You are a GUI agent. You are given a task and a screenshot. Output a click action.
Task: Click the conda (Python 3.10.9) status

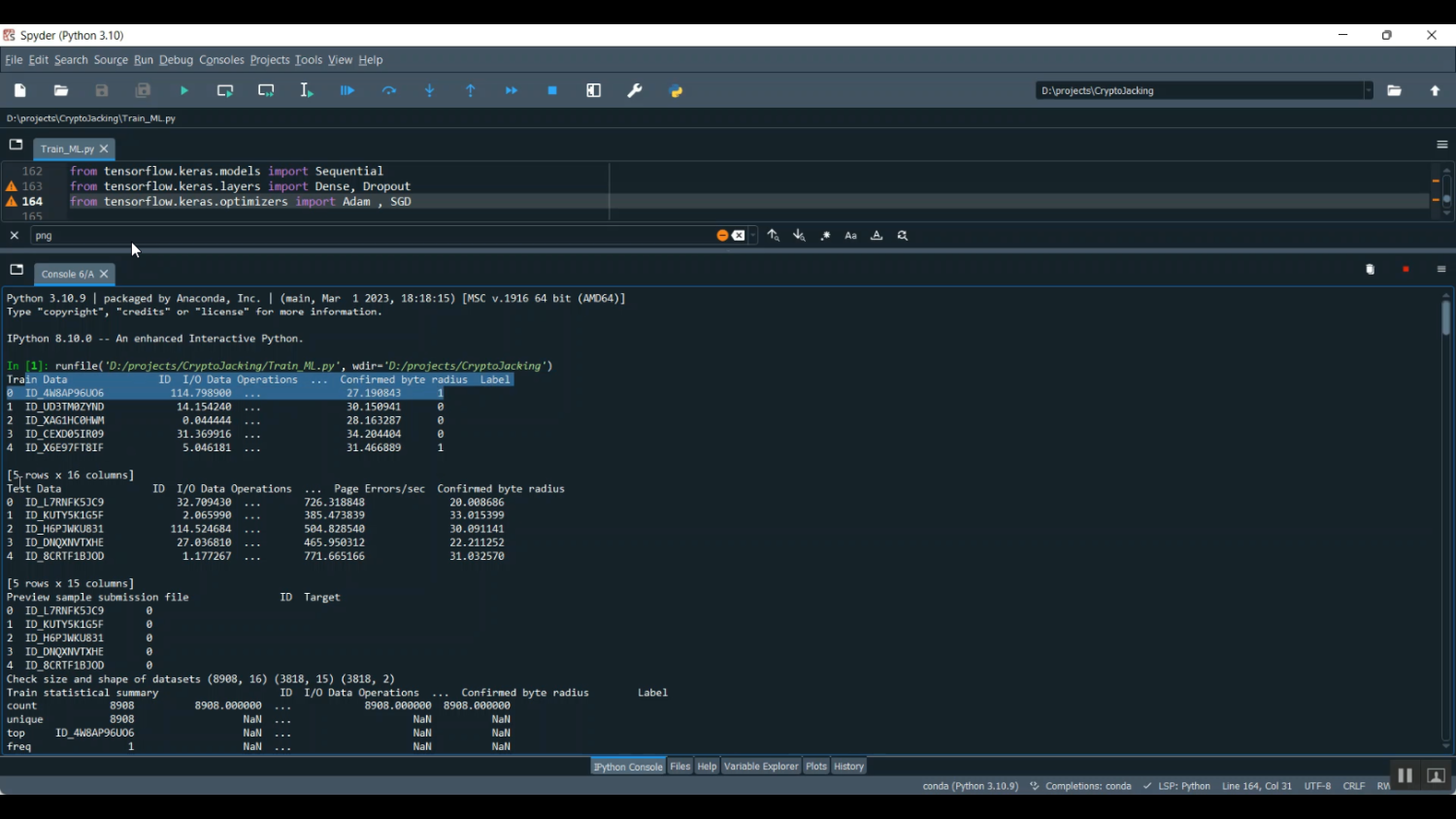tap(970, 786)
